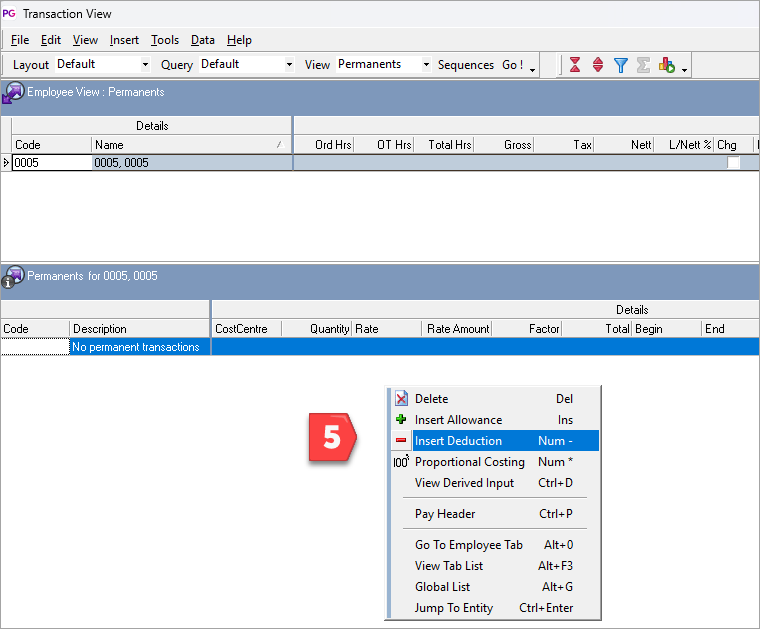Image resolution: width=760 pixels, height=629 pixels.
Task: Click the employee Code field containing 0005
Action: (51, 163)
